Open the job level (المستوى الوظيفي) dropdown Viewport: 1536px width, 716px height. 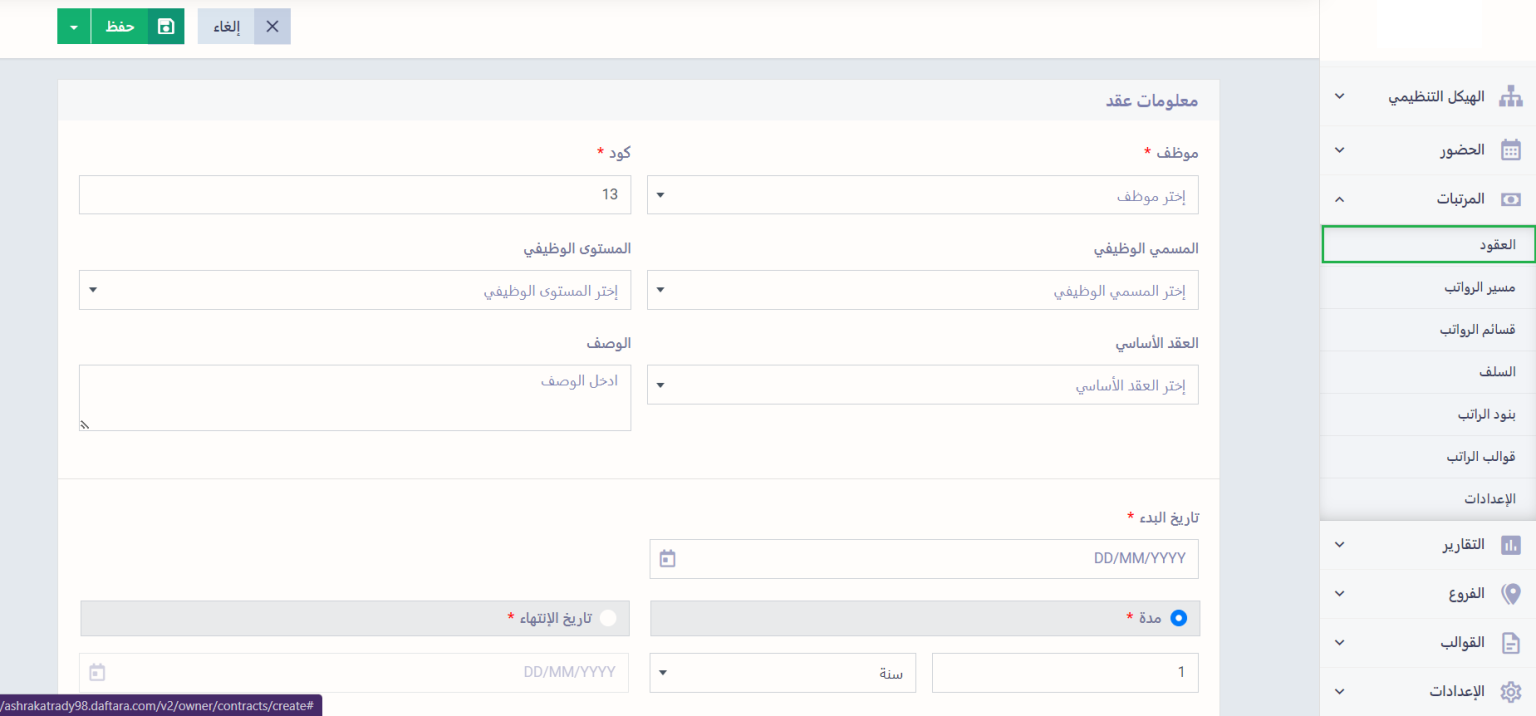pyautogui.click(x=354, y=291)
